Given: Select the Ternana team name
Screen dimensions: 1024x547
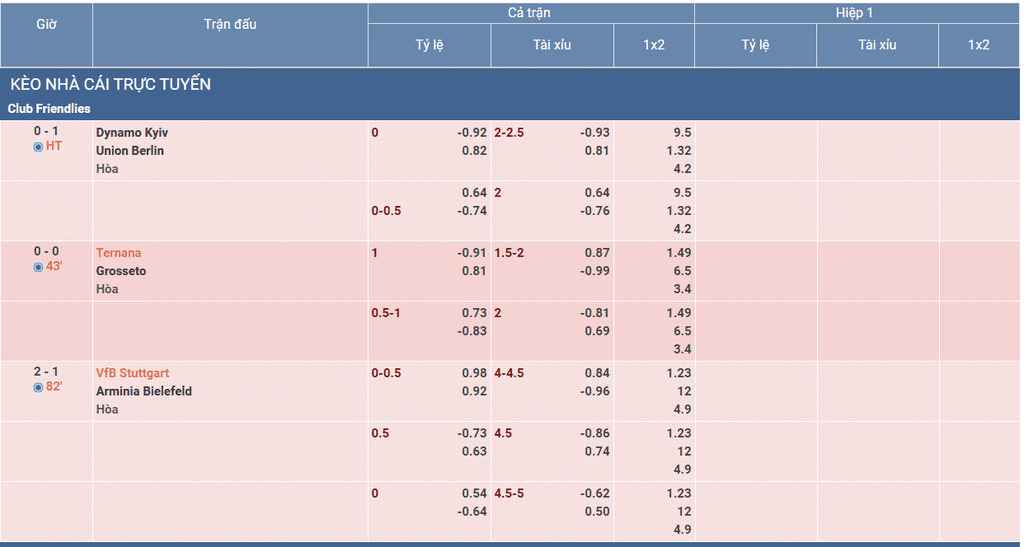Looking at the screenshot, I should click(119, 253).
